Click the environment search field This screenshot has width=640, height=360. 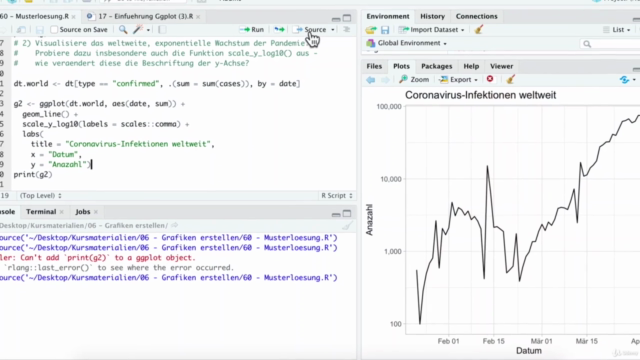tap(610, 44)
